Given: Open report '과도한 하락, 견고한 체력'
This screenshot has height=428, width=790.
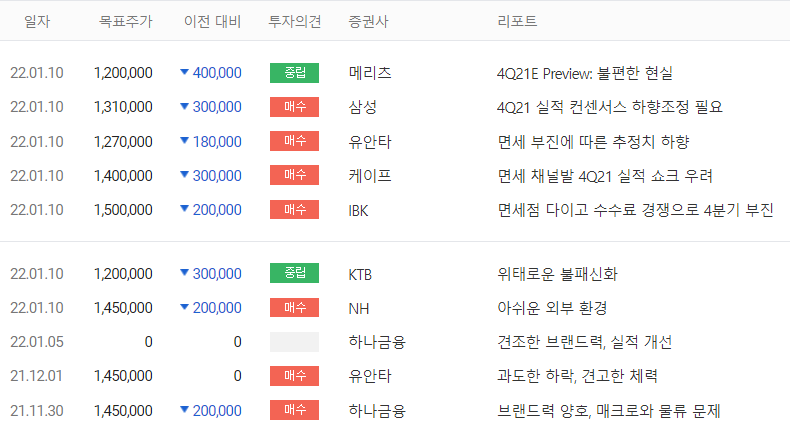Looking at the screenshot, I should pyautogui.click(x=577, y=376).
